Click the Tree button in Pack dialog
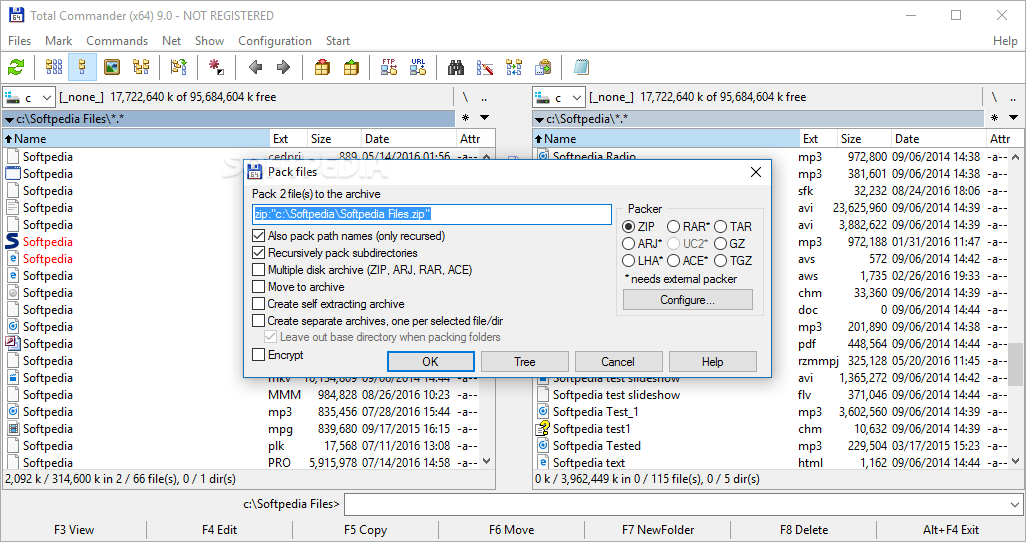The image size is (1026, 542). (525, 361)
